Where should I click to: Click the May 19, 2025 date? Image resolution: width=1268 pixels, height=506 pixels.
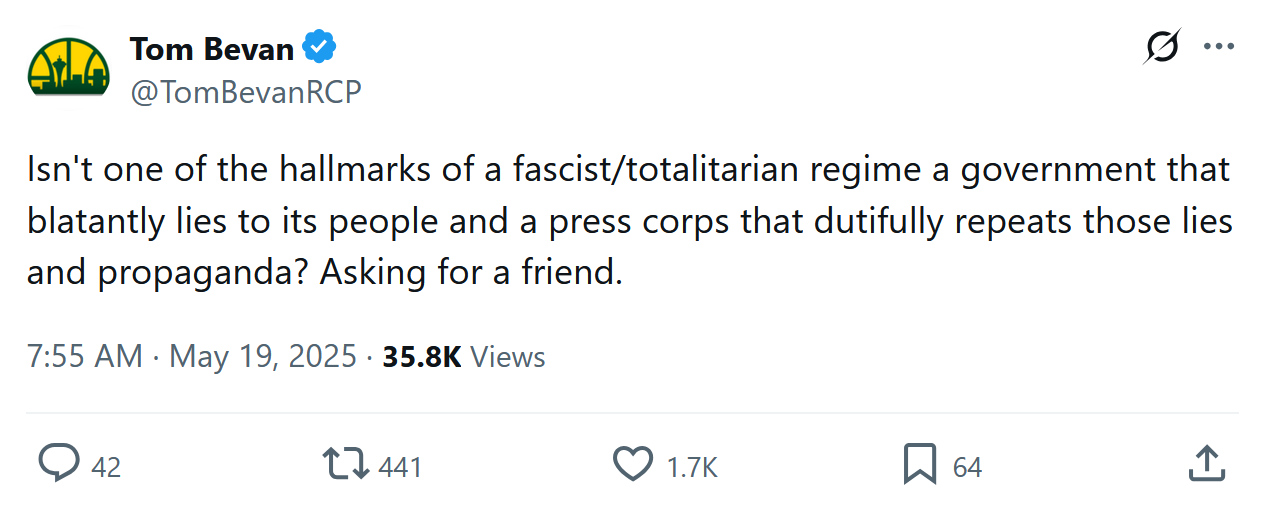tap(263, 357)
